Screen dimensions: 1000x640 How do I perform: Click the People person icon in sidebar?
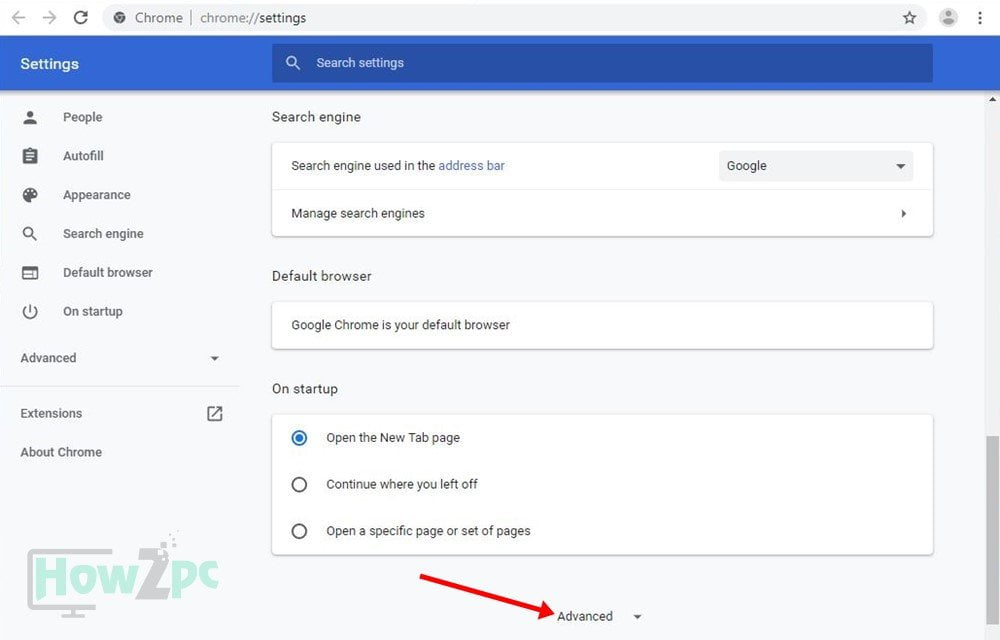point(30,117)
